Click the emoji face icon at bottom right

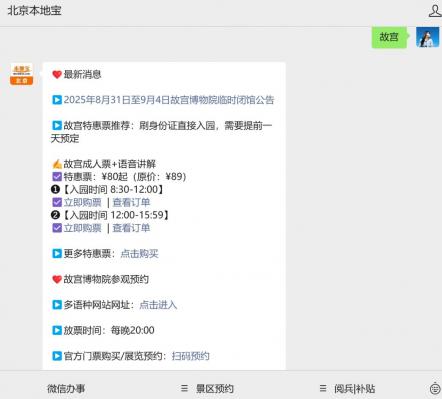[435, 389]
